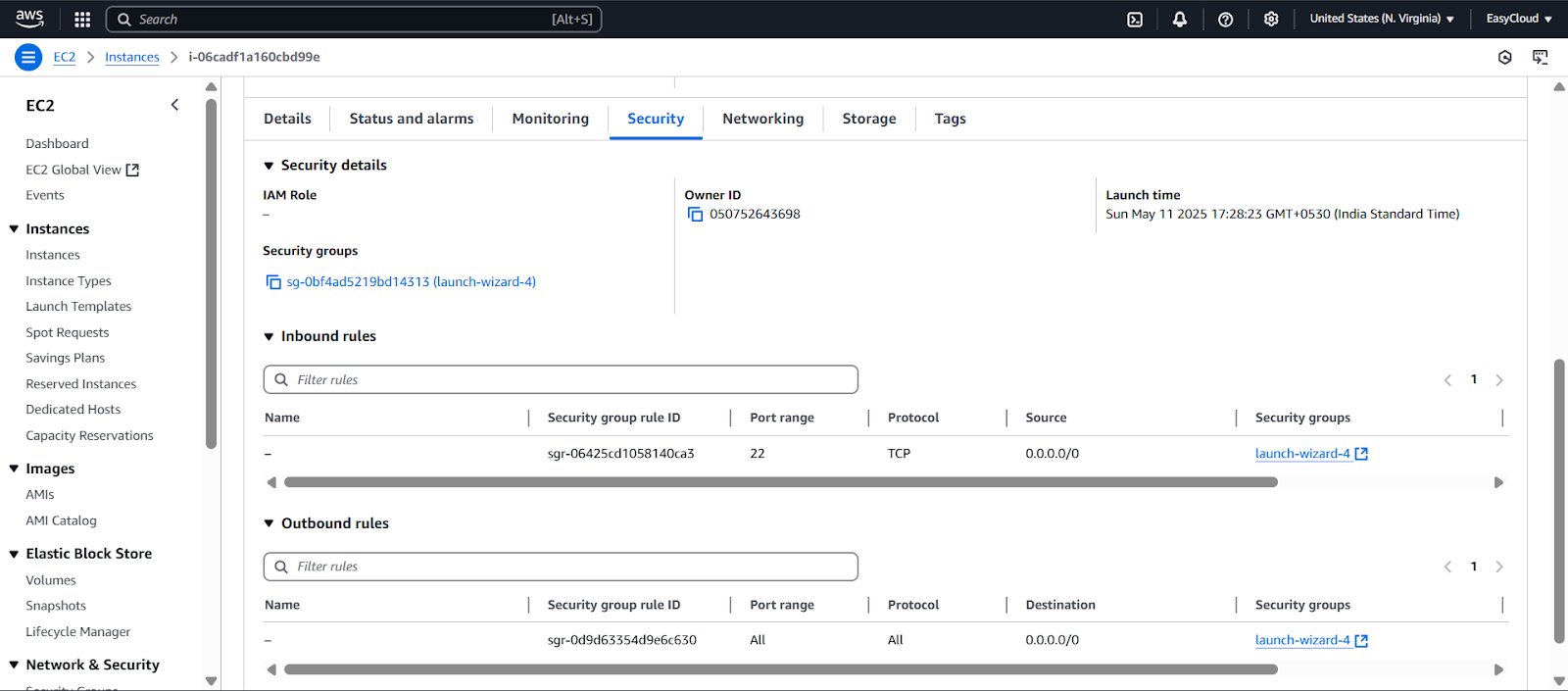The height and width of the screenshot is (691, 1568).
Task: Switch to the Networking tab
Action: 762,119
